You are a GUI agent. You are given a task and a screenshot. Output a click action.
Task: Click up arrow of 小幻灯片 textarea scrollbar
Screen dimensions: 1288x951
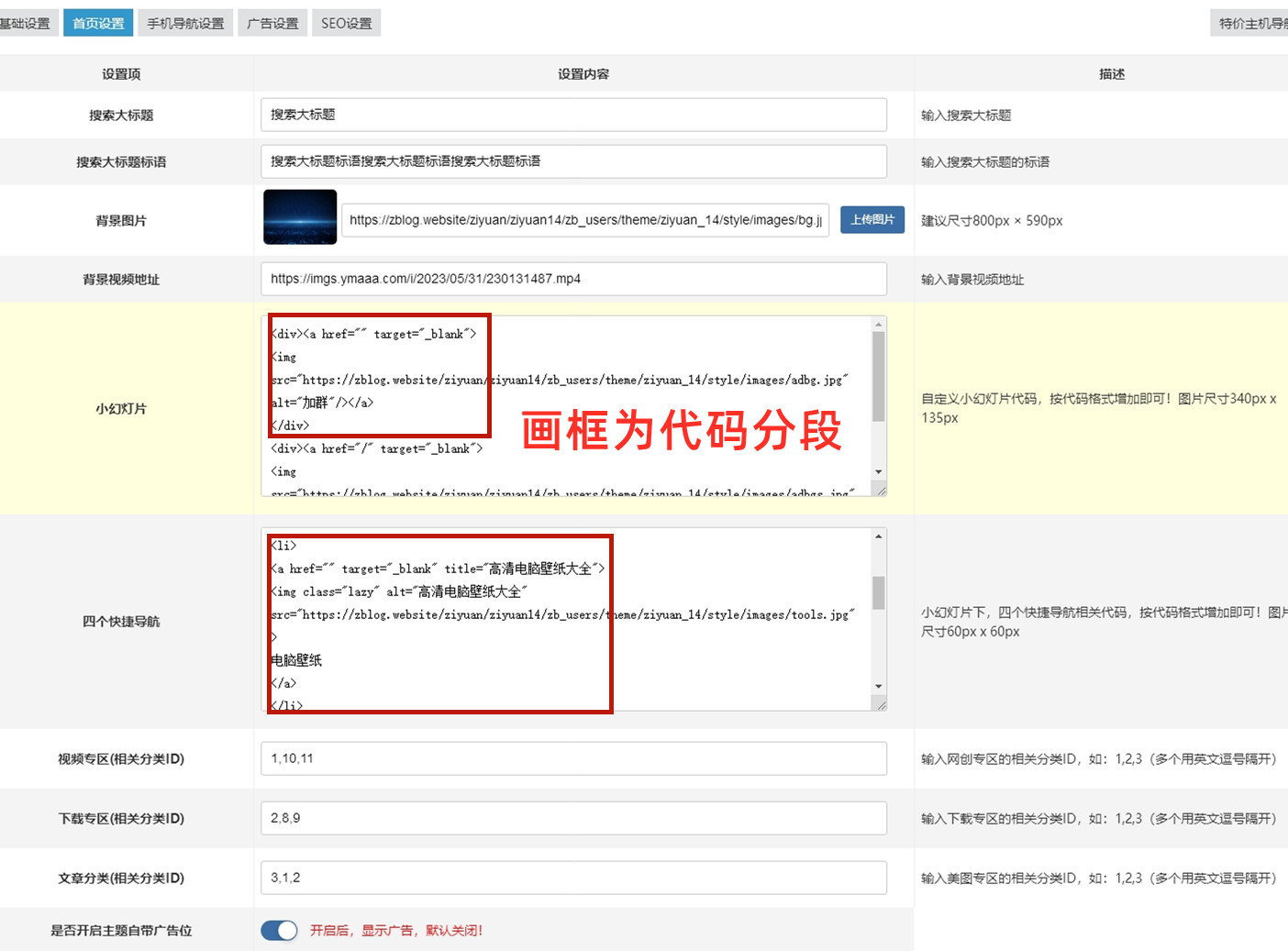click(x=879, y=324)
